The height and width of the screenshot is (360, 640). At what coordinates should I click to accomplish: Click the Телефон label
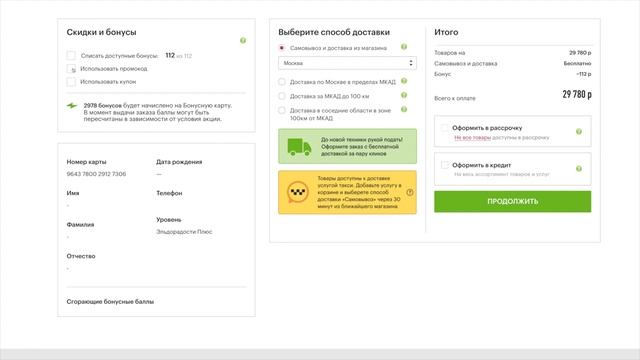(169, 193)
